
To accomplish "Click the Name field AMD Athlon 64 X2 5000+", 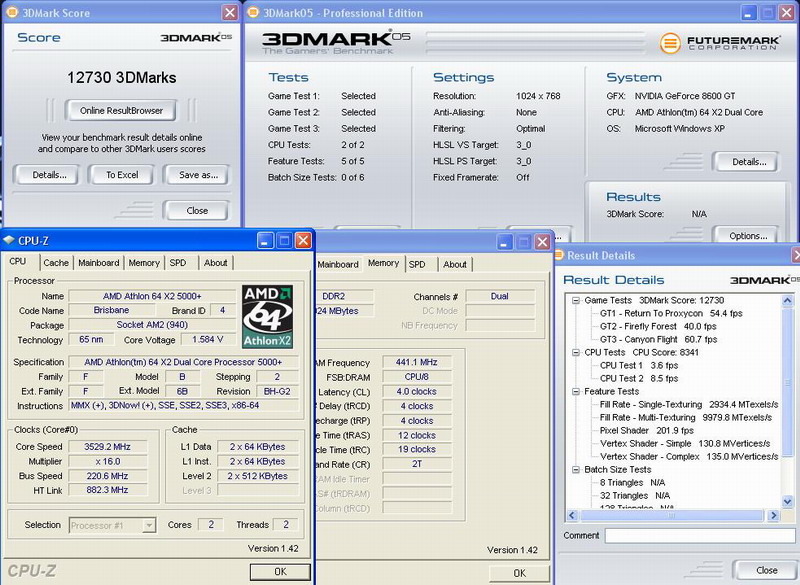I will (x=152, y=296).
